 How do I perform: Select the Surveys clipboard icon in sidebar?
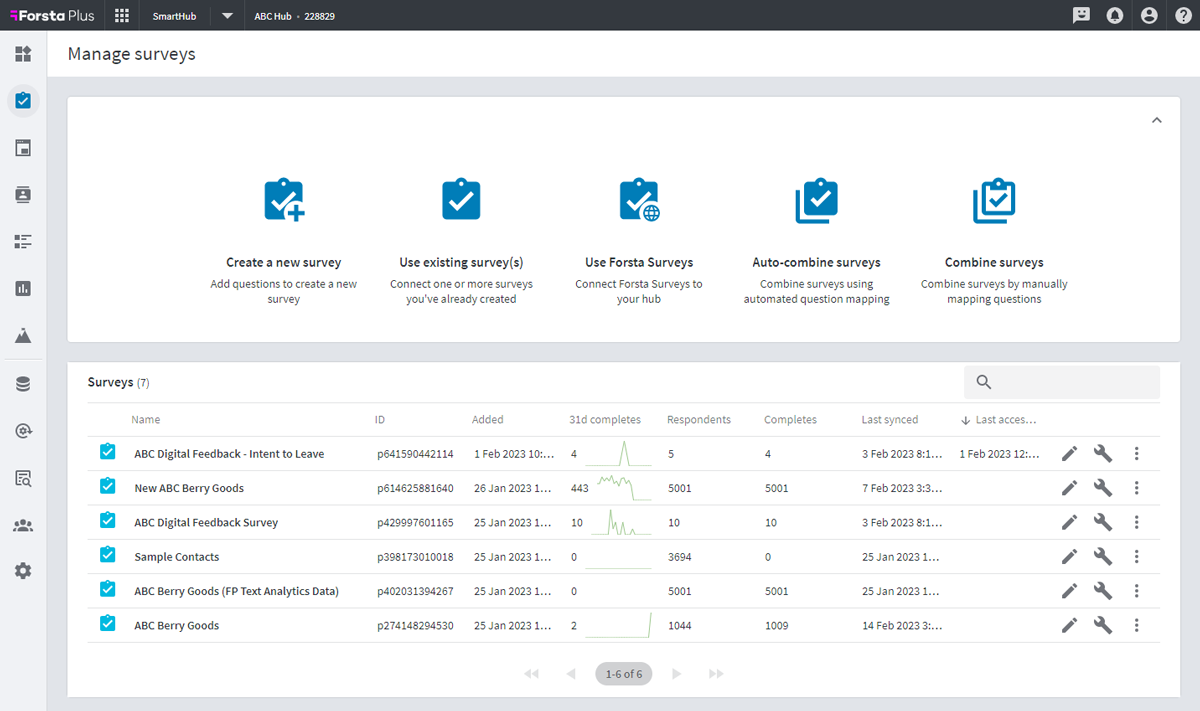pos(23,100)
